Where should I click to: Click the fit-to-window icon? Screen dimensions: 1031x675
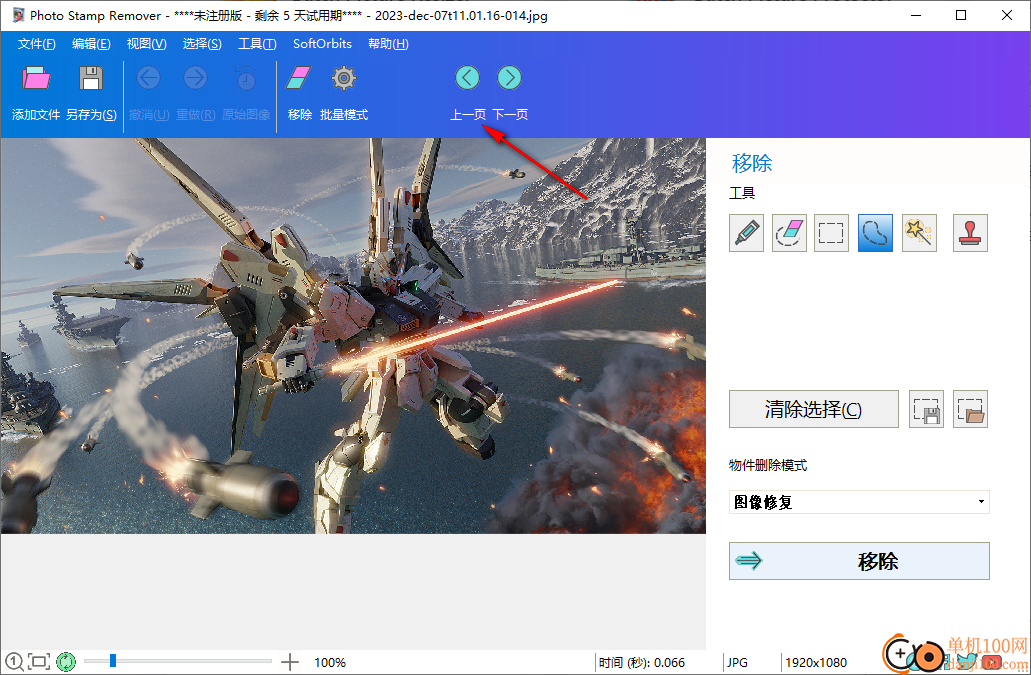[39, 662]
